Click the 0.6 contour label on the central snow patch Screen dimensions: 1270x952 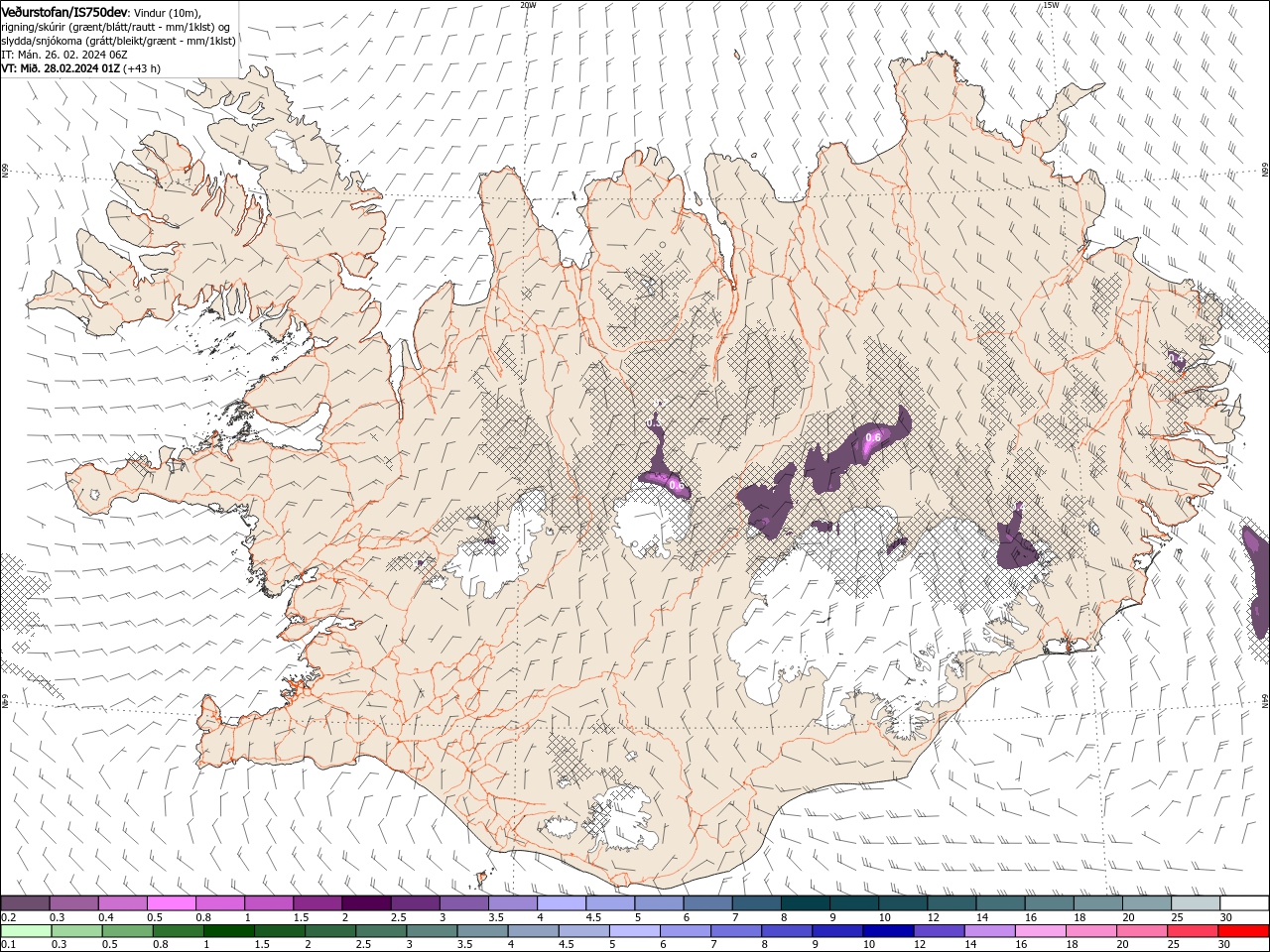(874, 437)
